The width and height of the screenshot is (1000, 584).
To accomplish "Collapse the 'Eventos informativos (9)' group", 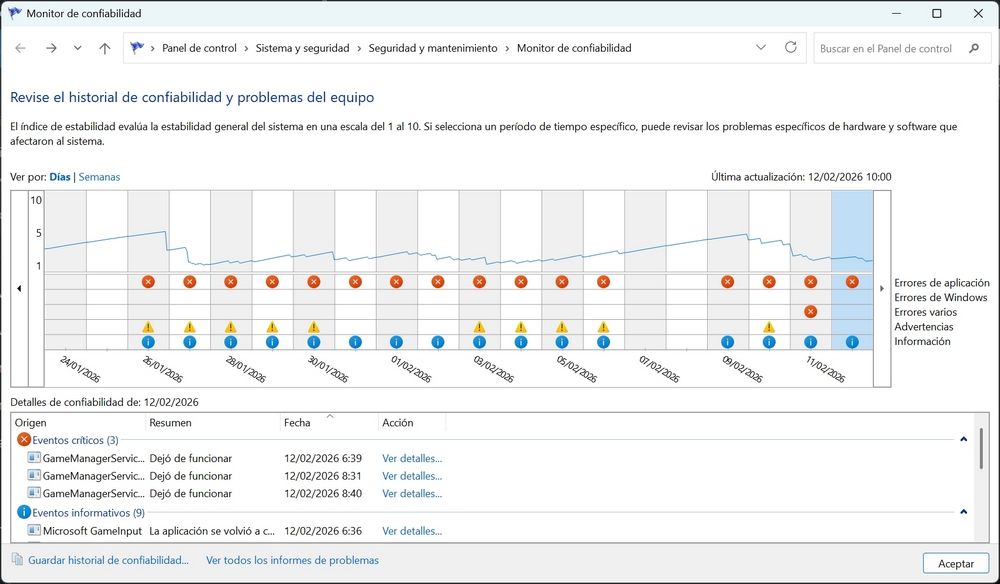I will click(x=963, y=512).
